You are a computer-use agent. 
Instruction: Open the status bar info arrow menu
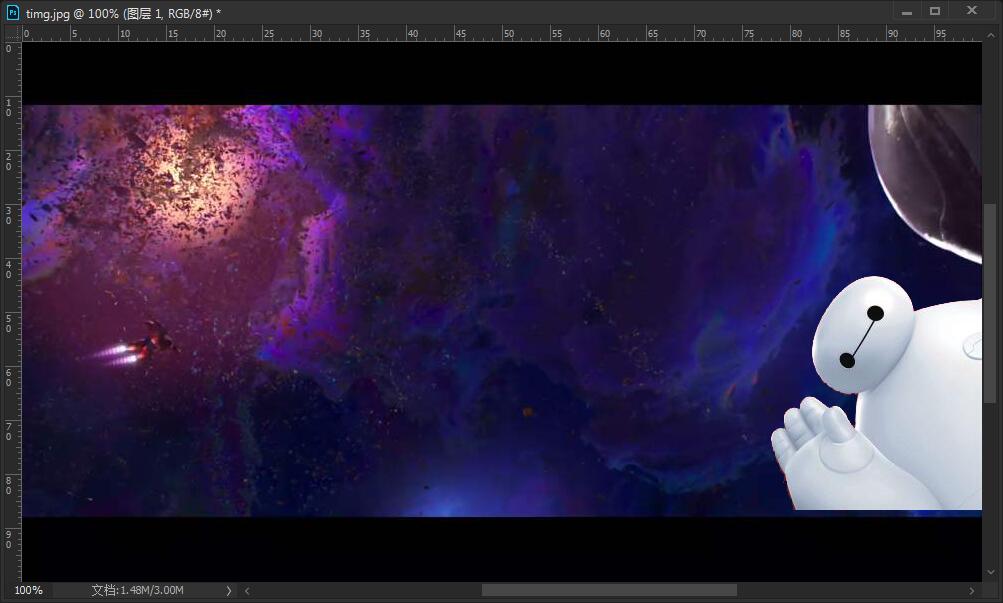point(228,591)
